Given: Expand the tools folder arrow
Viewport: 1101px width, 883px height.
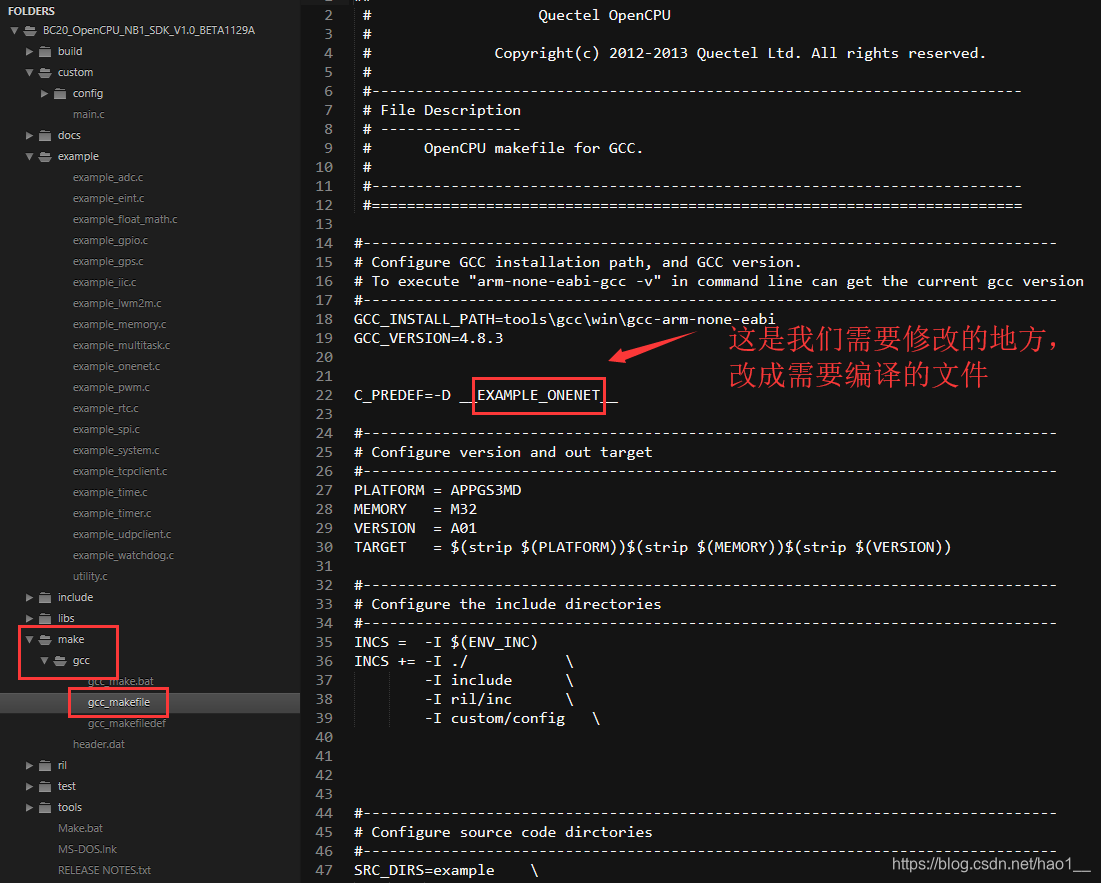Looking at the screenshot, I should pos(29,808).
